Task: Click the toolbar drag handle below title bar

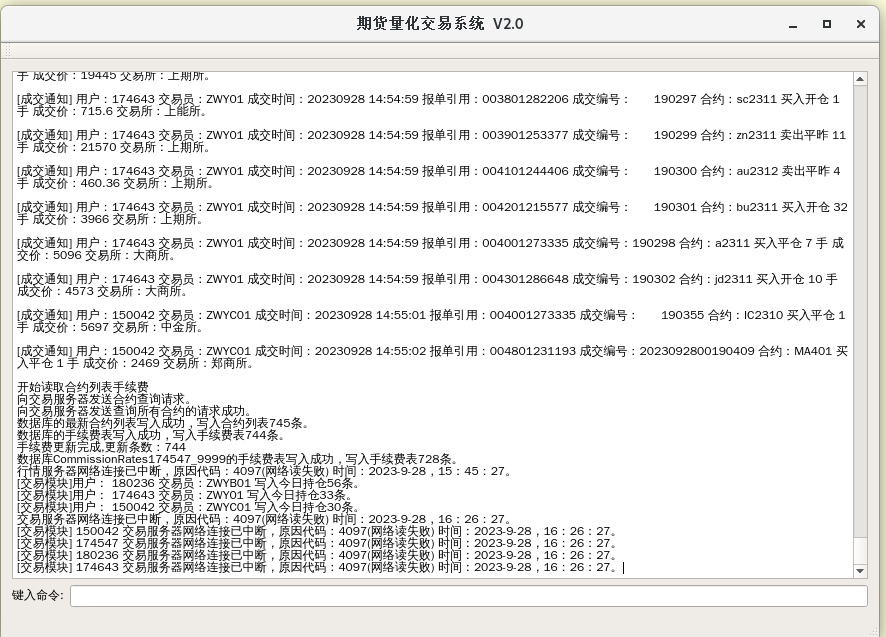Action: 5,51
